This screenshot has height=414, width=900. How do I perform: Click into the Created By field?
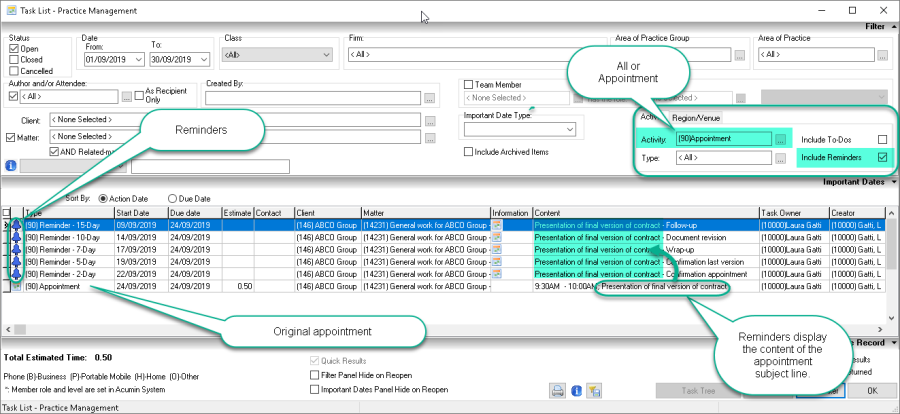[x=313, y=98]
